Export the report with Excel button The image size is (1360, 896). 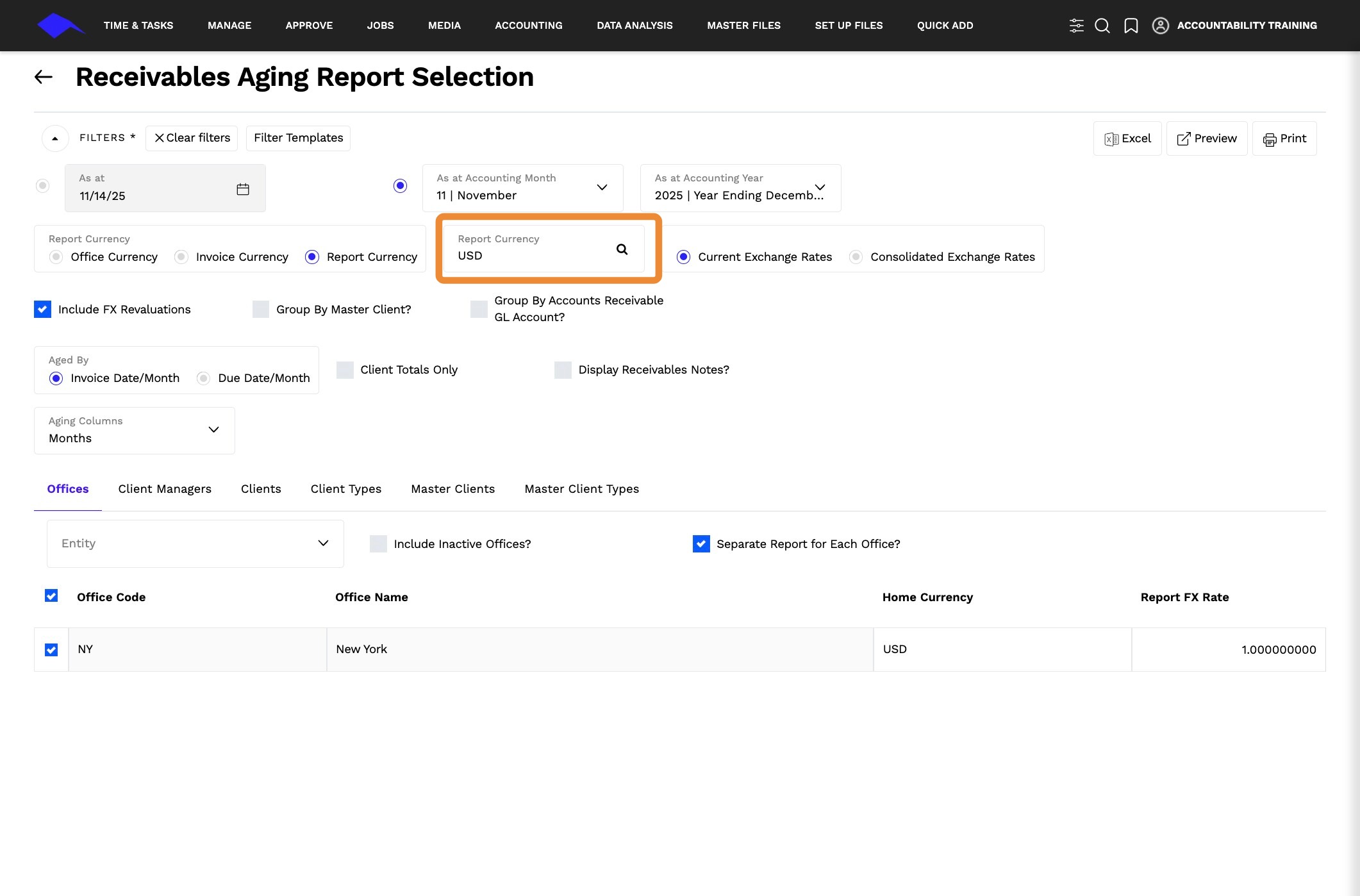(1127, 138)
